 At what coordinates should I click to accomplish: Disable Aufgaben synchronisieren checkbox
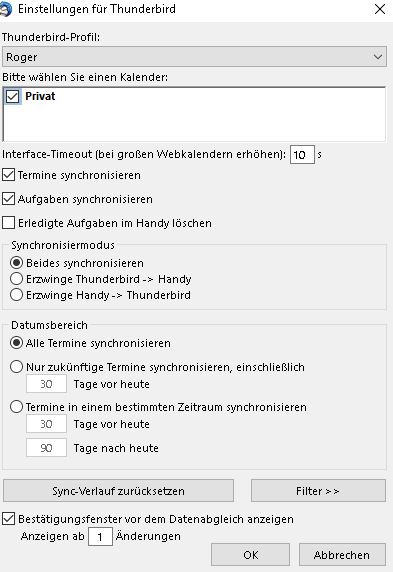pos(8,199)
